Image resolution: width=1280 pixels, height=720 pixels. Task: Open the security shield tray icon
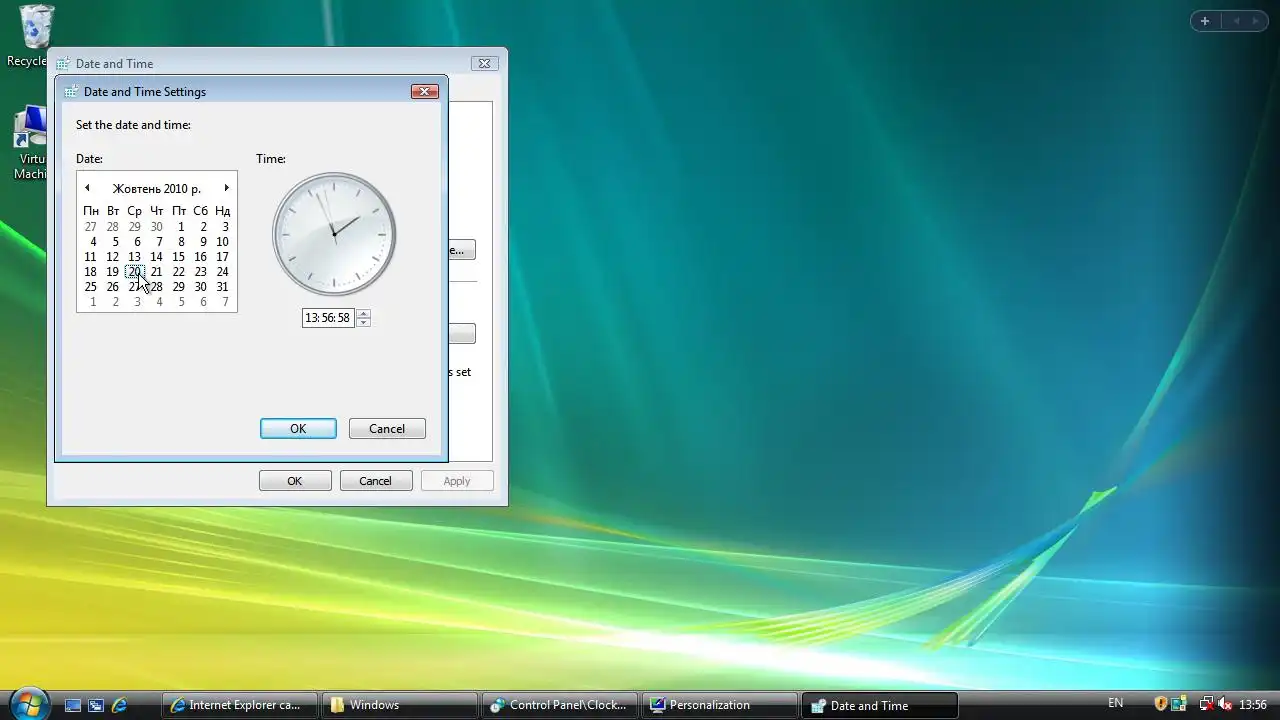point(1161,704)
